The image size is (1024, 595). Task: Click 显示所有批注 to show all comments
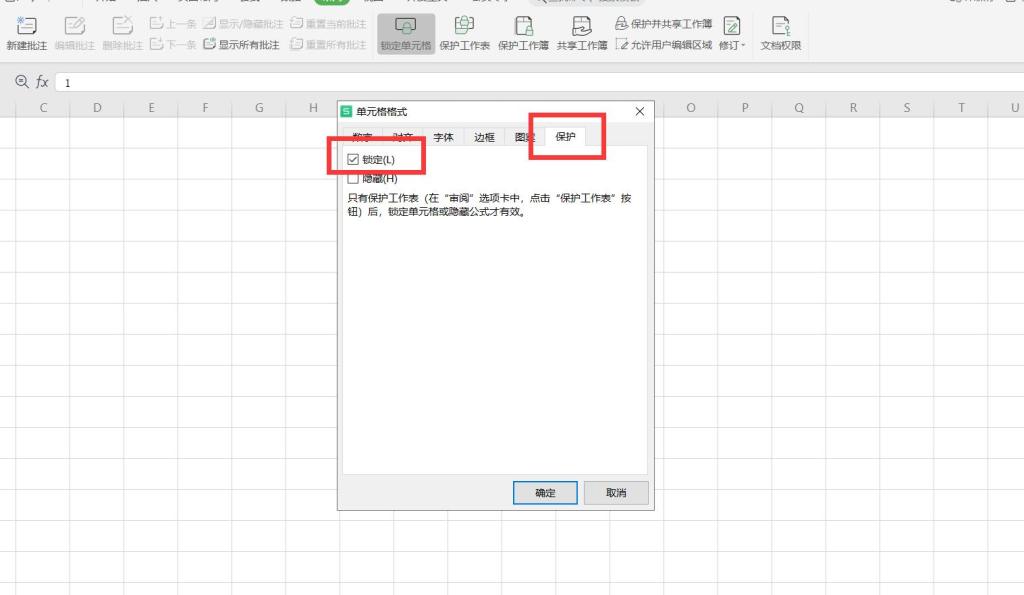(x=244, y=44)
